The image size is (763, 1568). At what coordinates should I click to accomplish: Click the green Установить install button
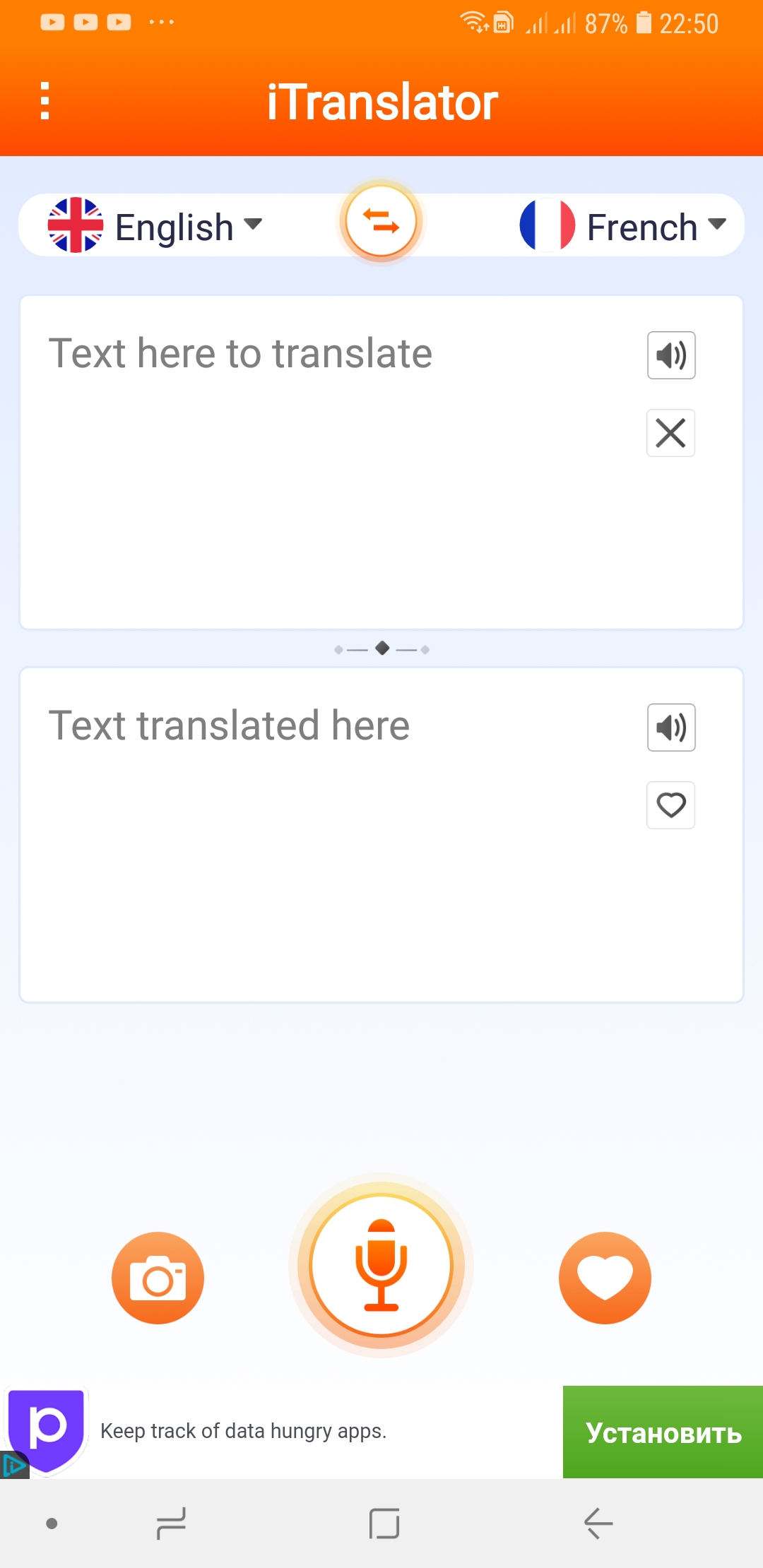[663, 1432]
